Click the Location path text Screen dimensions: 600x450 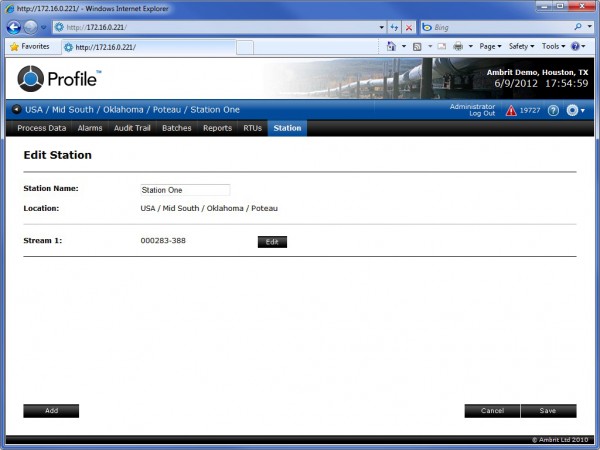coord(209,209)
